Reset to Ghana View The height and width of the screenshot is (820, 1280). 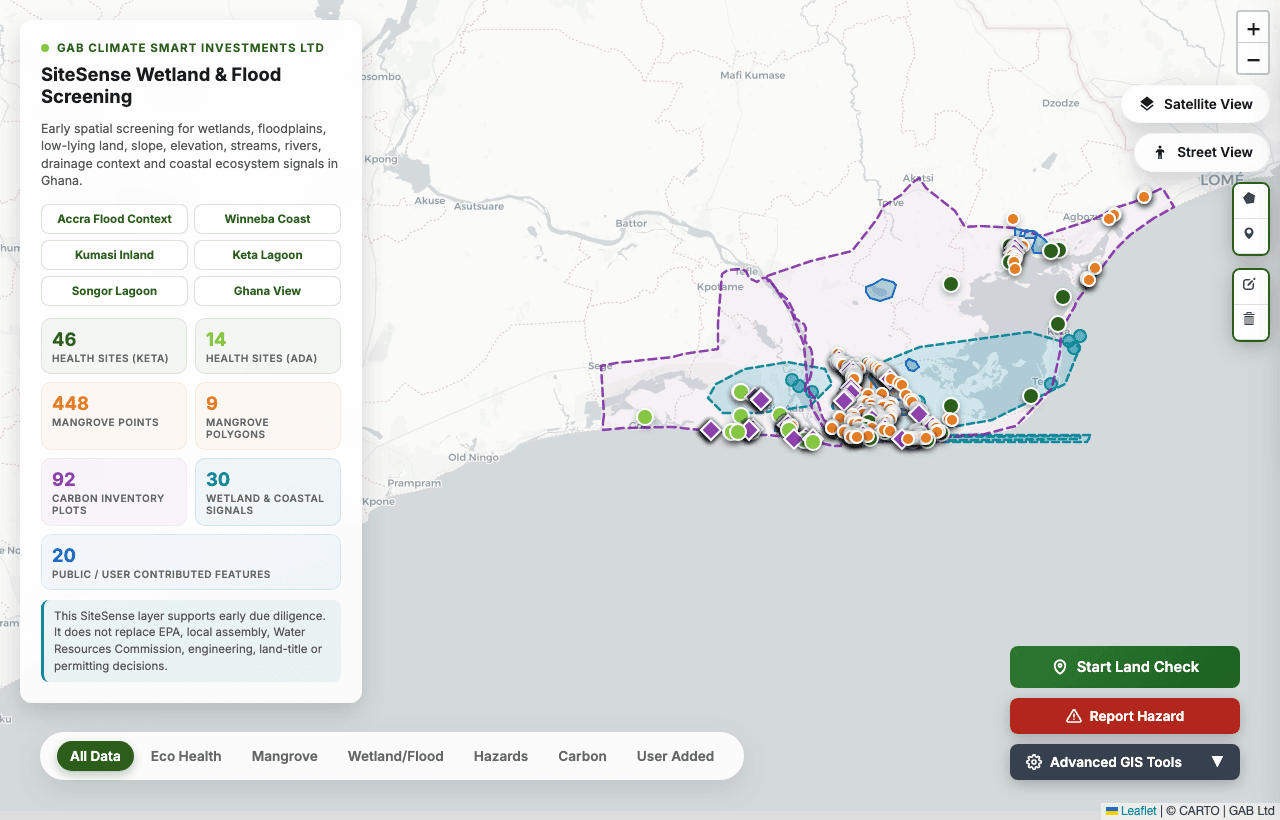267,291
